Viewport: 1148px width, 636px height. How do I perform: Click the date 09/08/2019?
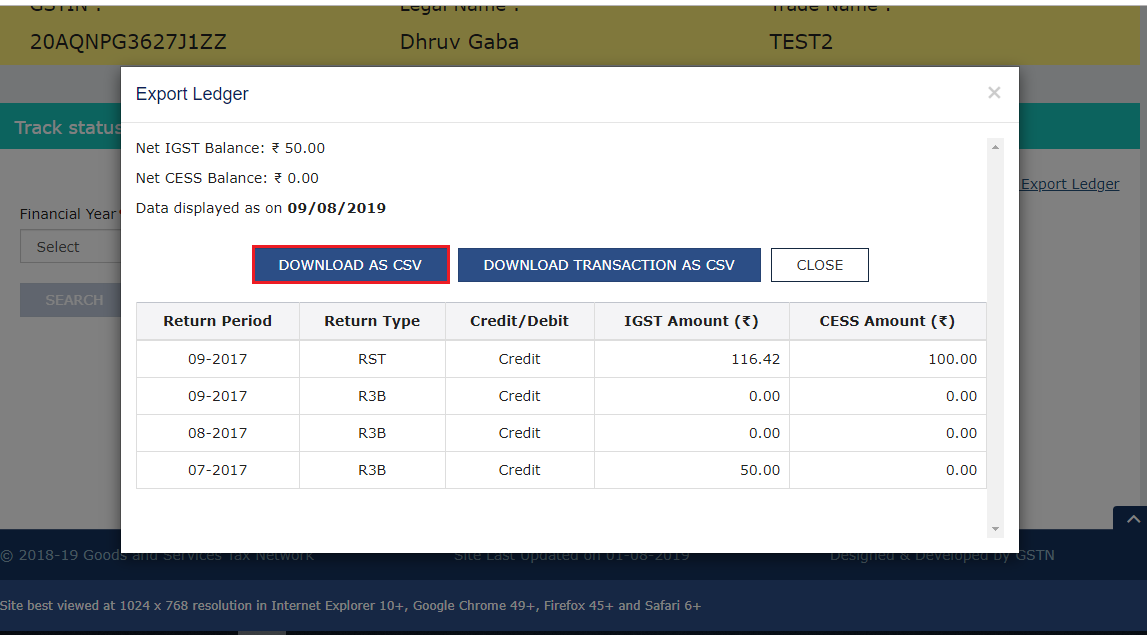(336, 208)
